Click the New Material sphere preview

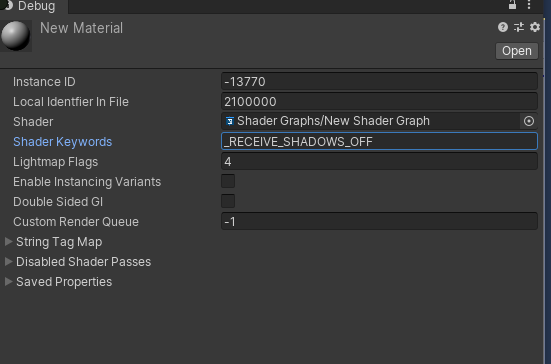point(16,36)
